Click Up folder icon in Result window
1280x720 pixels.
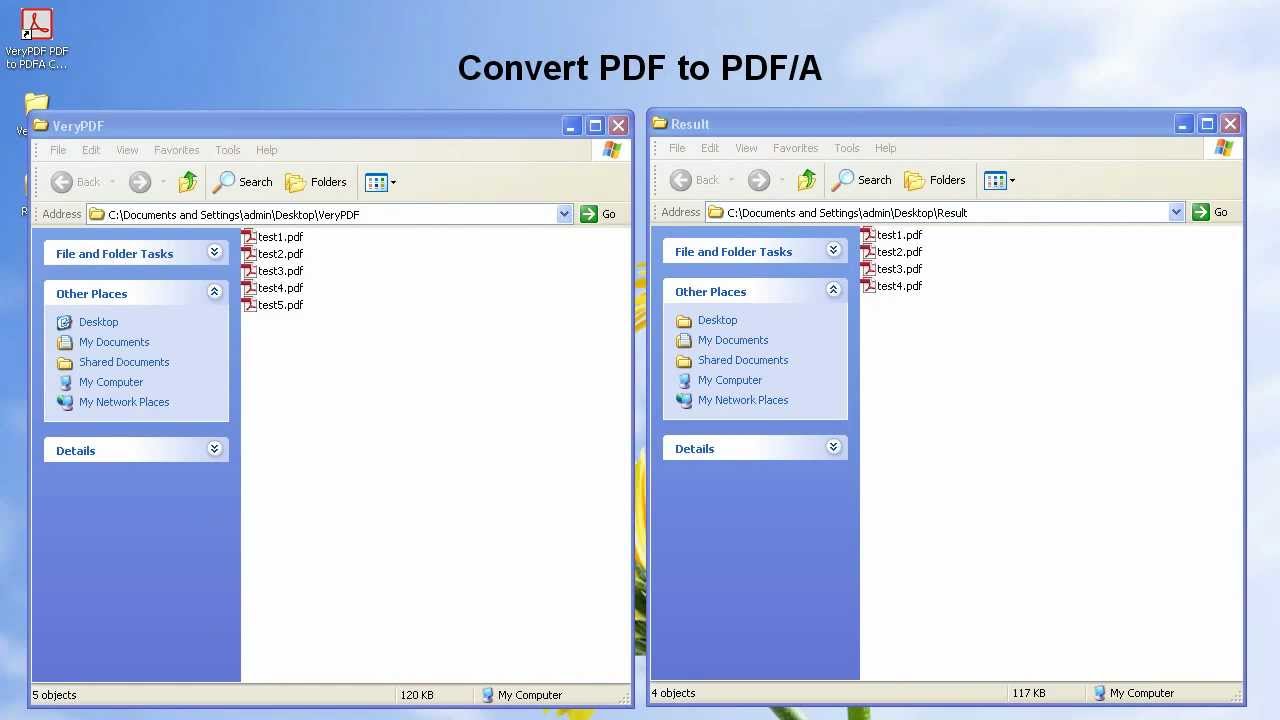[807, 180]
